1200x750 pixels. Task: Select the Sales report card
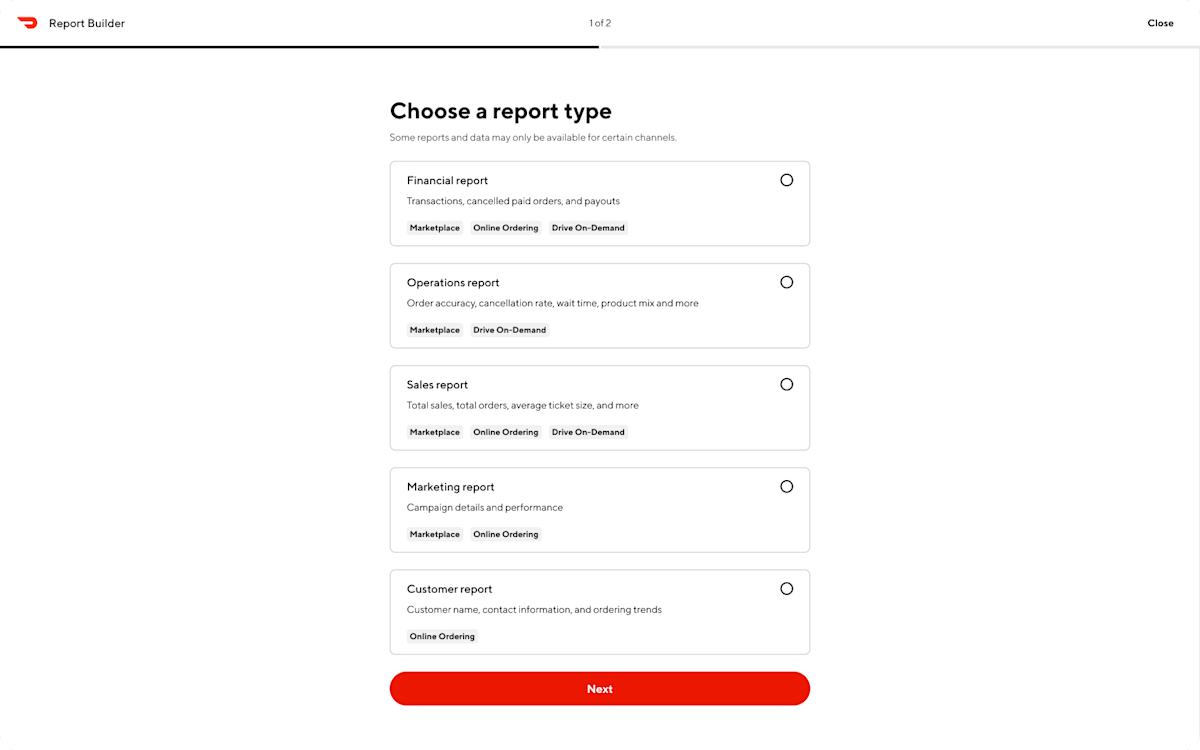point(599,407)
